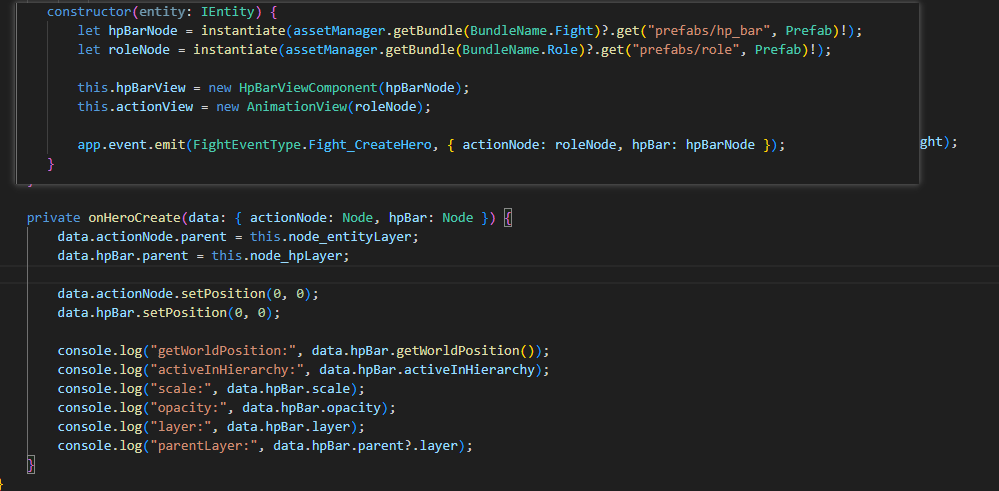The height and width of the screenshot is (491, 999).
Task: Select the "layer:" string literal
Action: (x=181, y=427)
